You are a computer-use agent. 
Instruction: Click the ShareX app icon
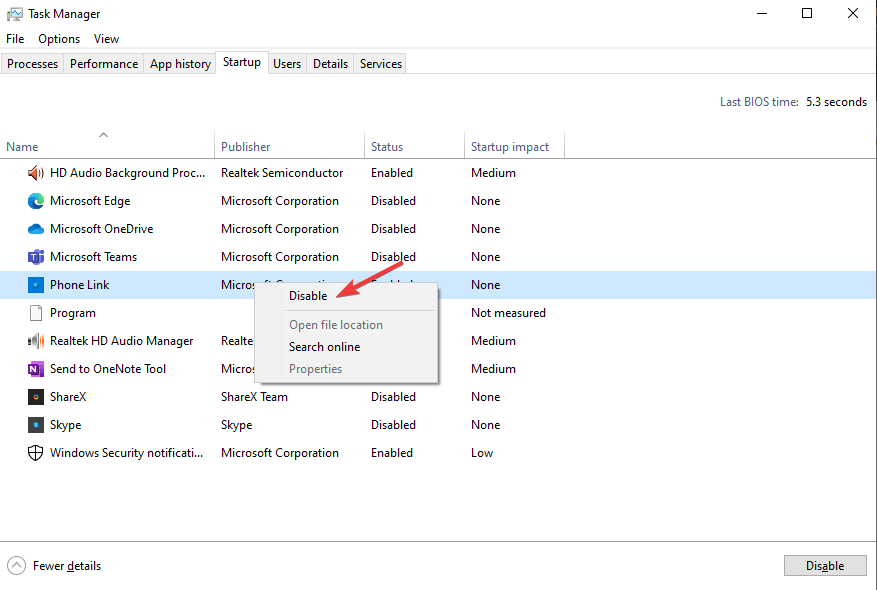click(36, 397)
